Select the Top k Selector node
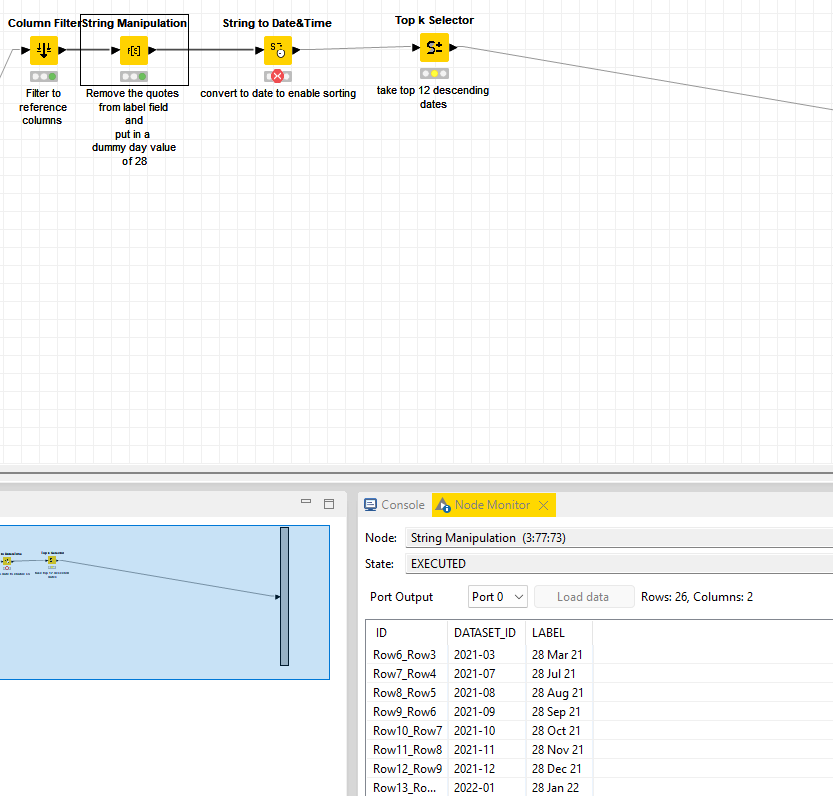 (434, 46)
